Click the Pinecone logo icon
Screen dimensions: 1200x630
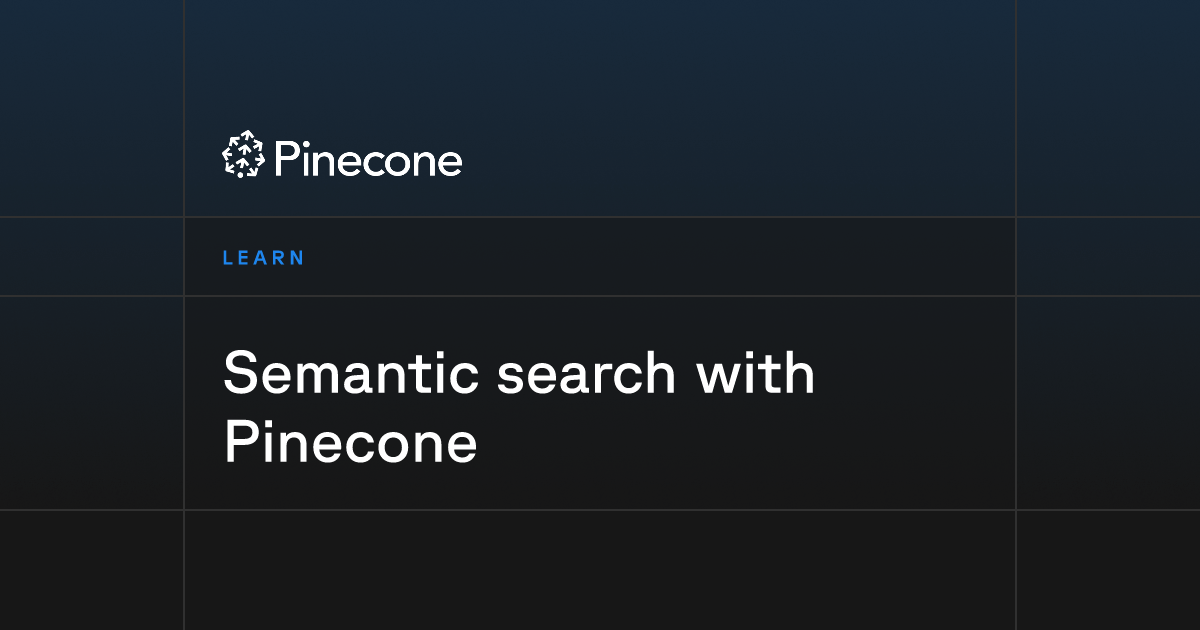pos(243,155)
